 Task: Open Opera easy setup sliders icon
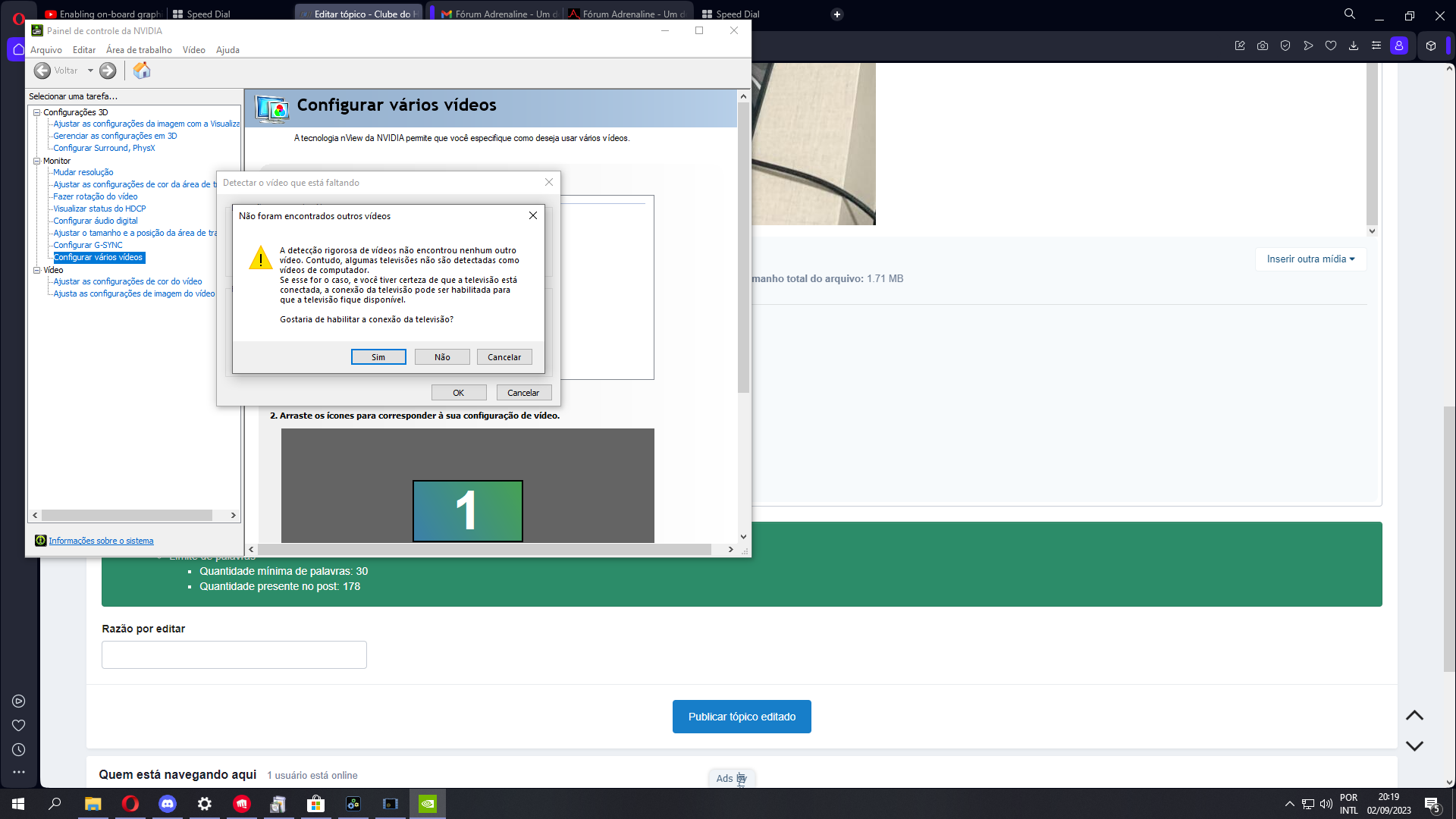tap(1376, 46)
